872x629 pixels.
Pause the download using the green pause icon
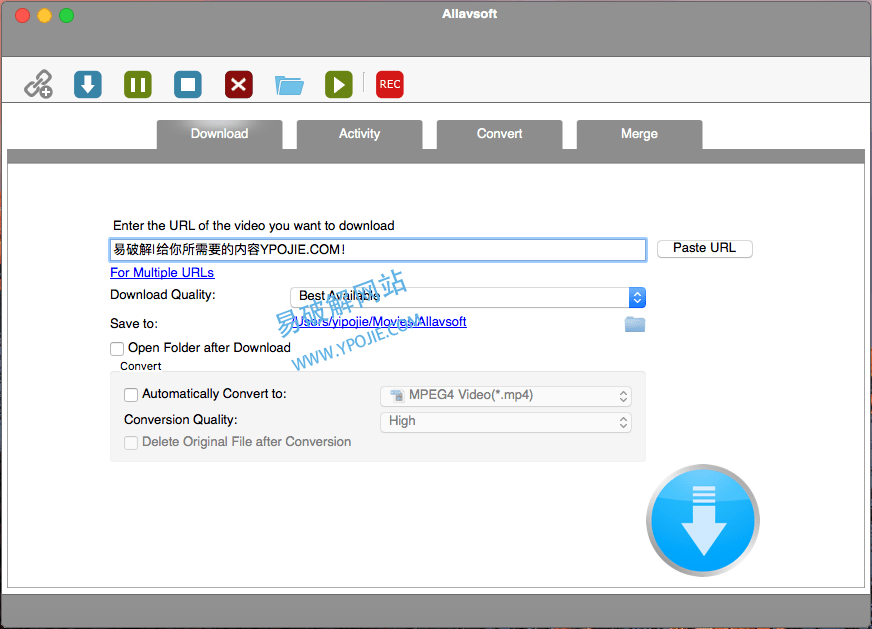point(138,85)
